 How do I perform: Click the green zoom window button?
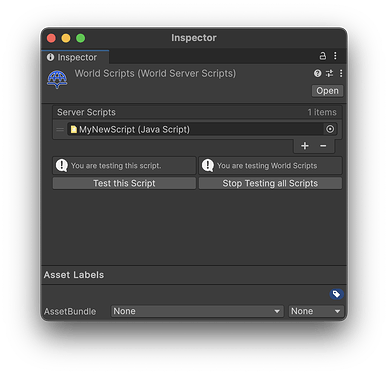click(81, 38)
